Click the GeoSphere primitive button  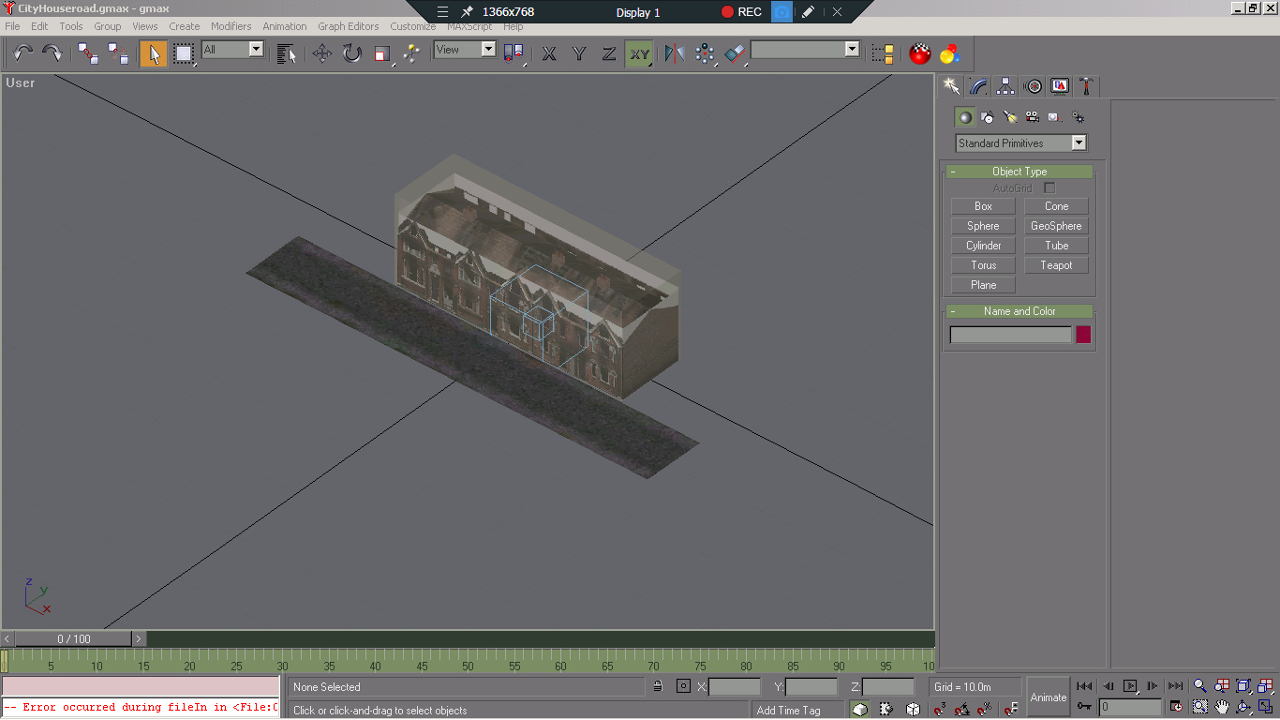1056,226
